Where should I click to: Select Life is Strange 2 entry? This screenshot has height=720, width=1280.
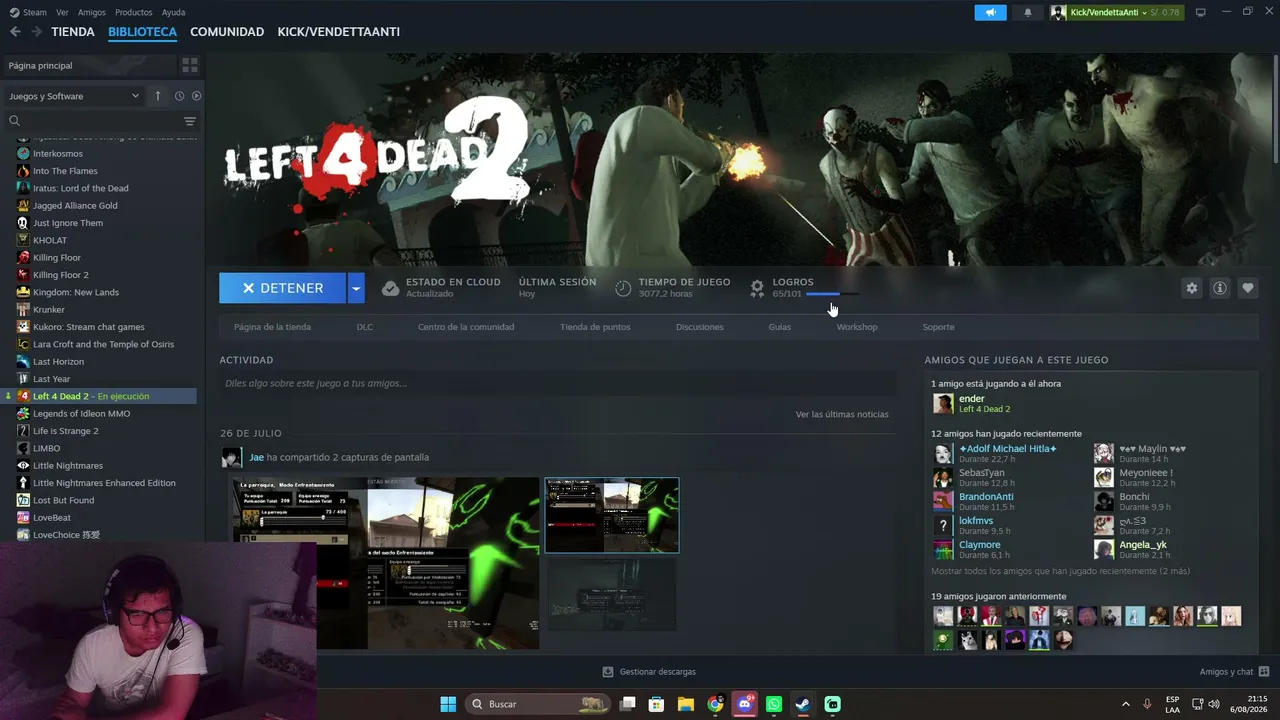click(x=66, y=431)
